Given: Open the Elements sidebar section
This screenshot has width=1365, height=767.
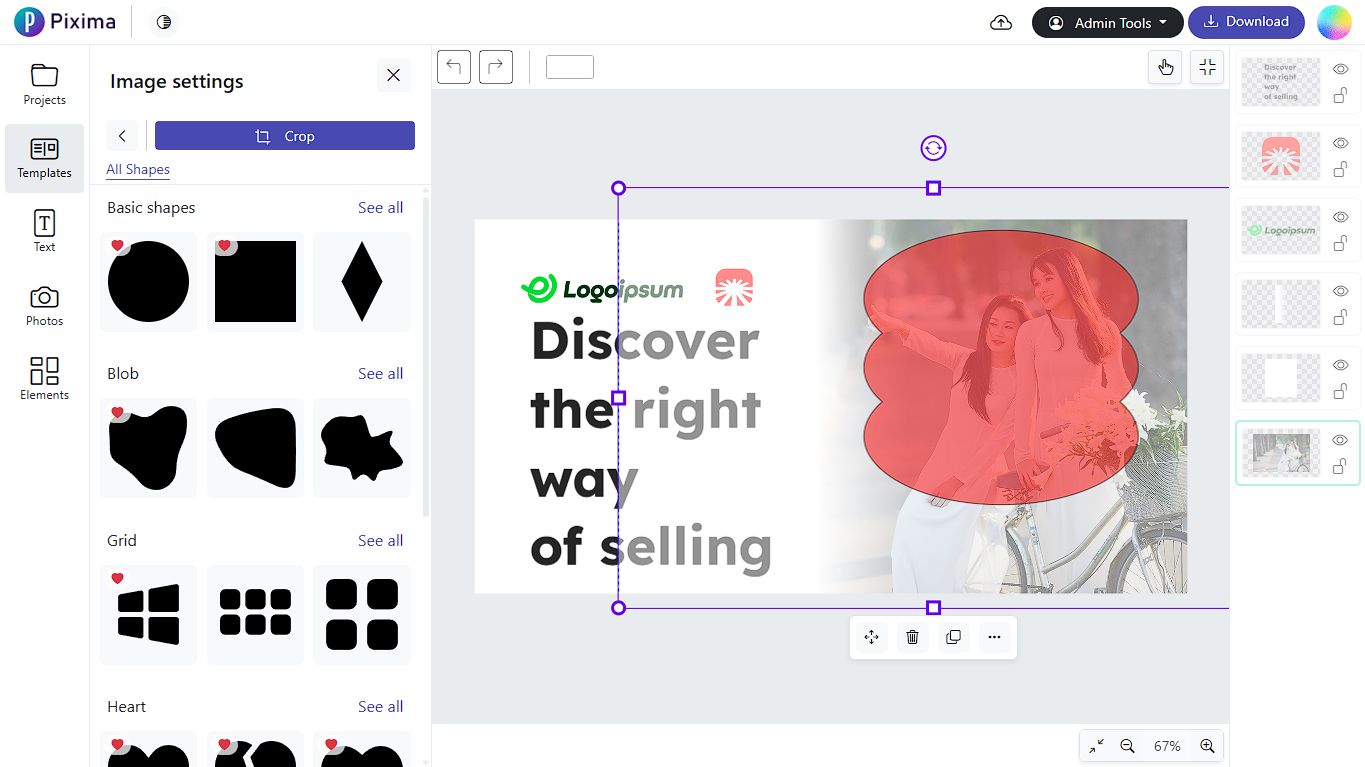Looking at the screenshot, I should pos(45,379).
